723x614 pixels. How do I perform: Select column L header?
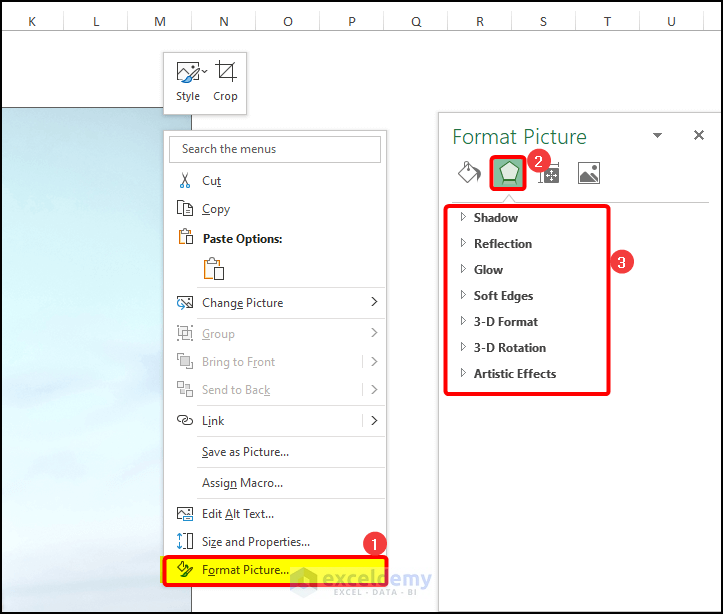coord(95,21)
